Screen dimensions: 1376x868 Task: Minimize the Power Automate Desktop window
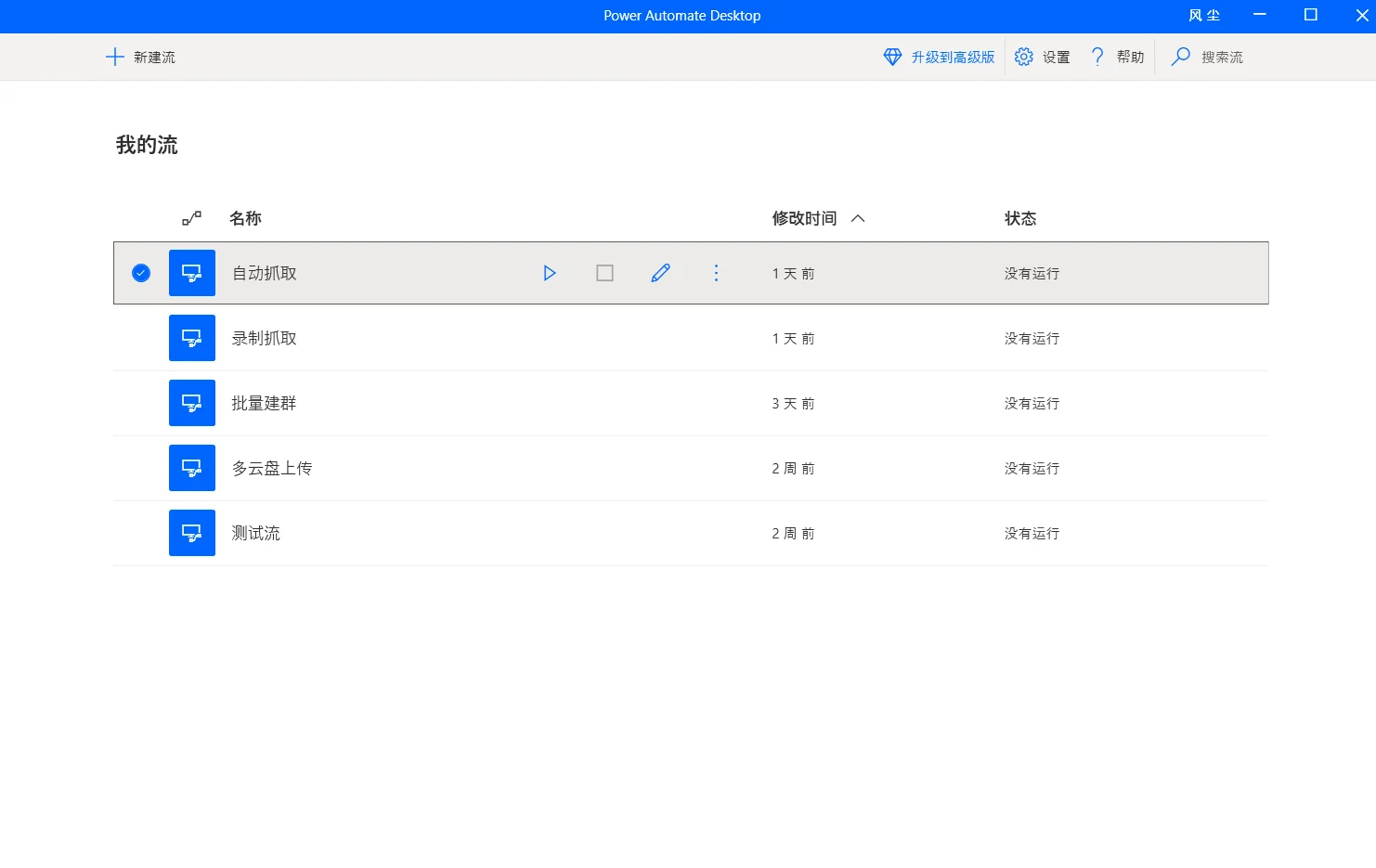(x=1260, y=15)
